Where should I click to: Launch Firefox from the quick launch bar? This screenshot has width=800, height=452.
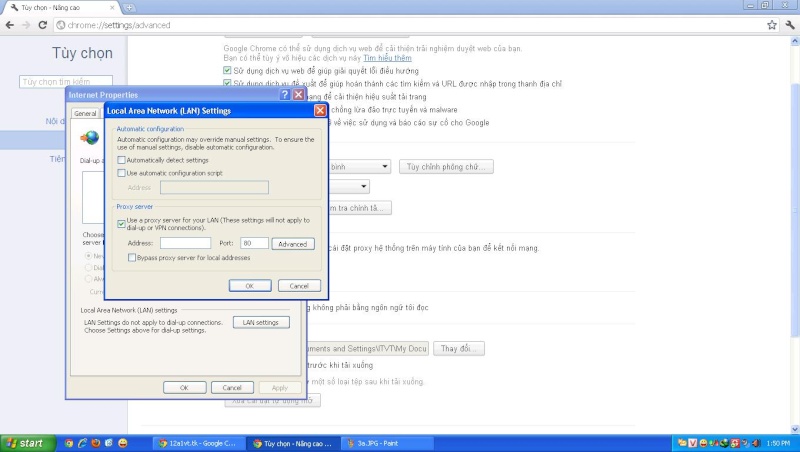point(95,443)
